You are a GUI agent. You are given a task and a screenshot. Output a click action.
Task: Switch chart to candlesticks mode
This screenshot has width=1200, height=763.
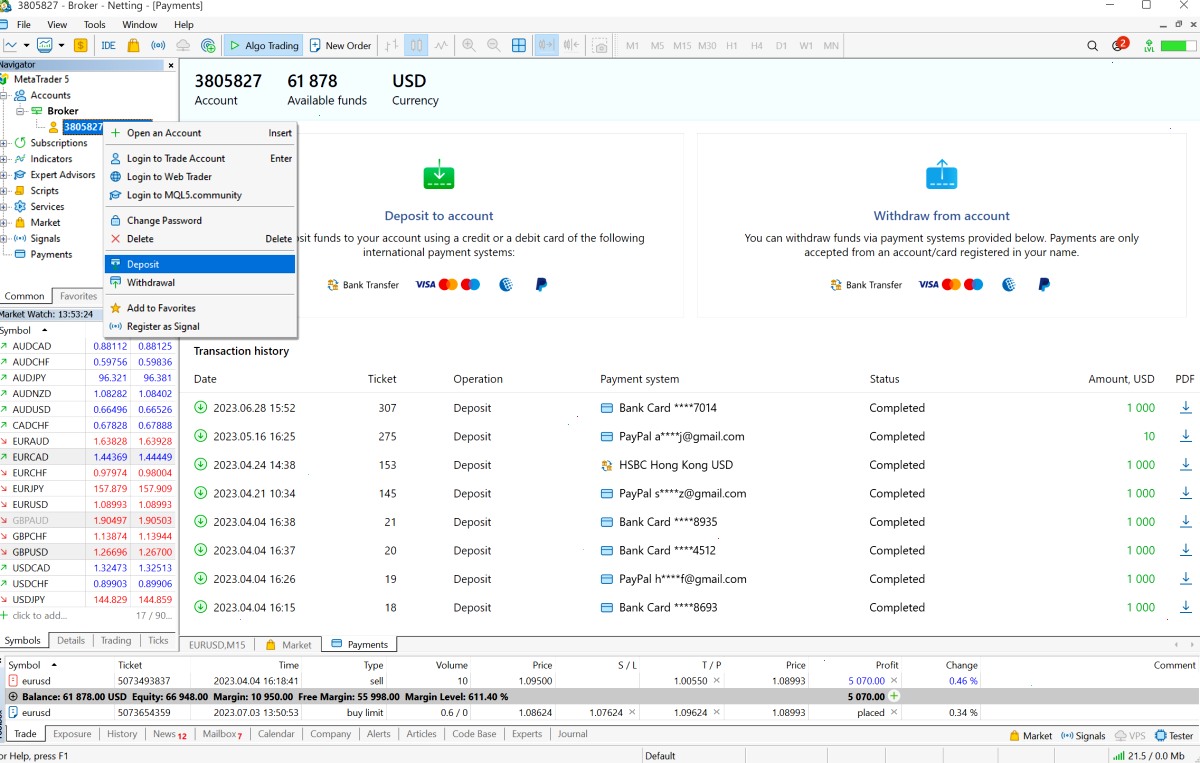click(x=416, y=45)
